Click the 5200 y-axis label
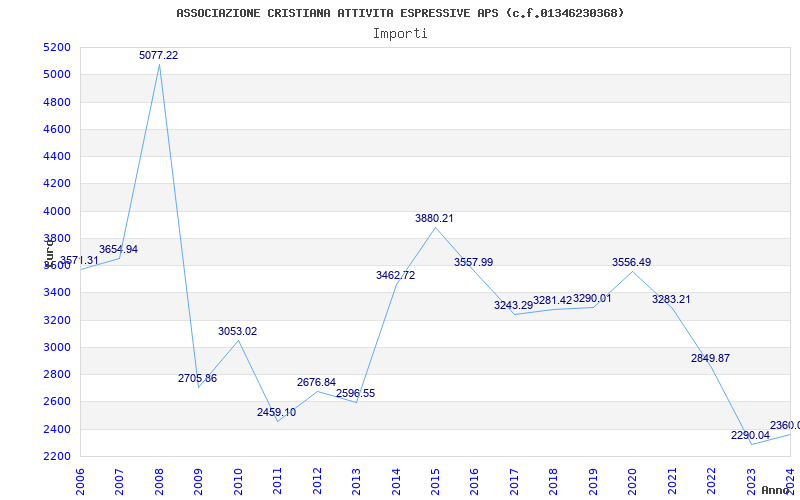The width and height of the screenshot is (800, 500). pos(57,47)
